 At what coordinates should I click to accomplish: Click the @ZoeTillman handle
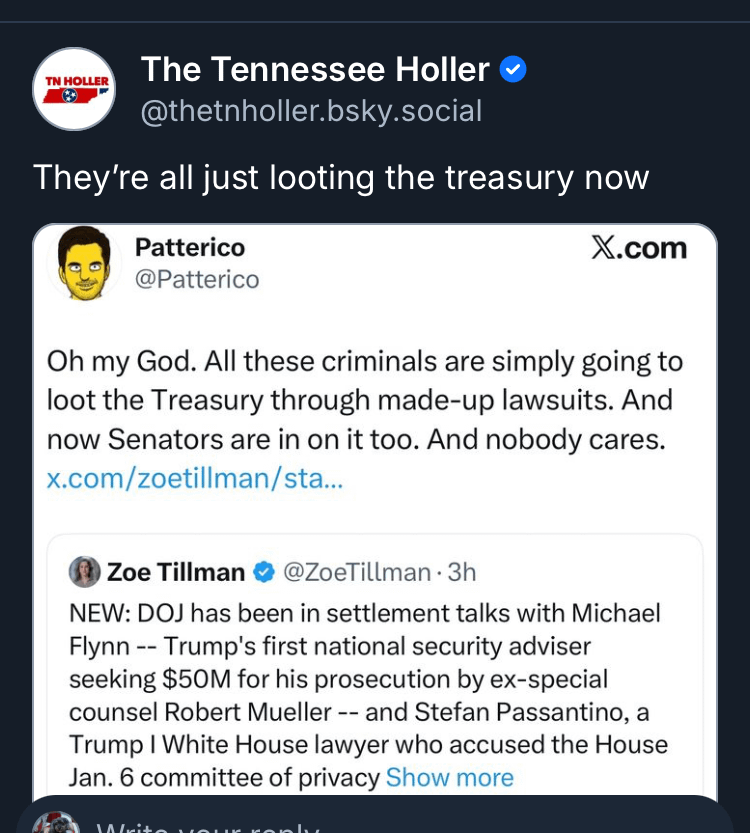pos(357,572)
